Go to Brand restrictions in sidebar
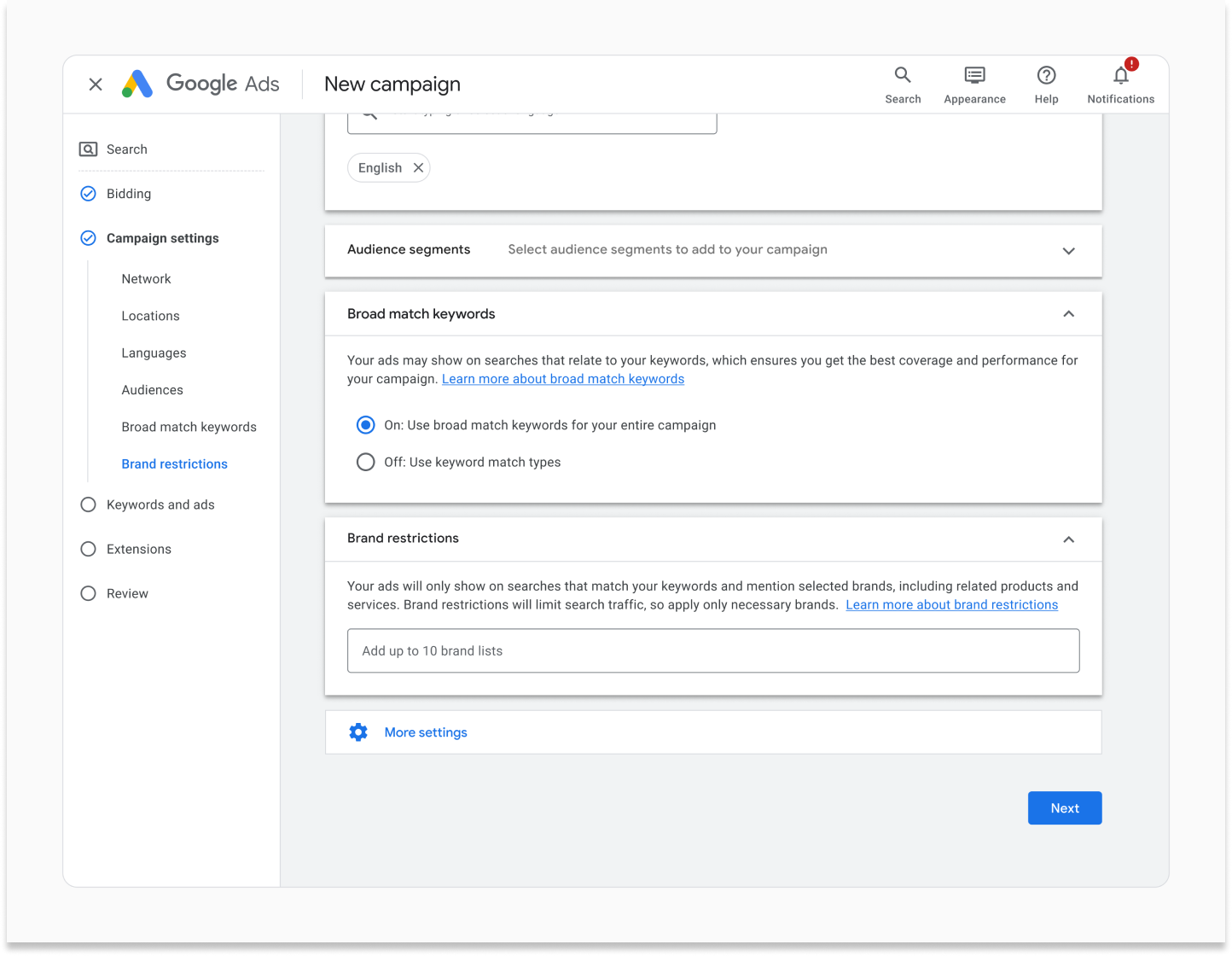The height and width of the screenshot is (956, 1232). (x=174, y=464)
